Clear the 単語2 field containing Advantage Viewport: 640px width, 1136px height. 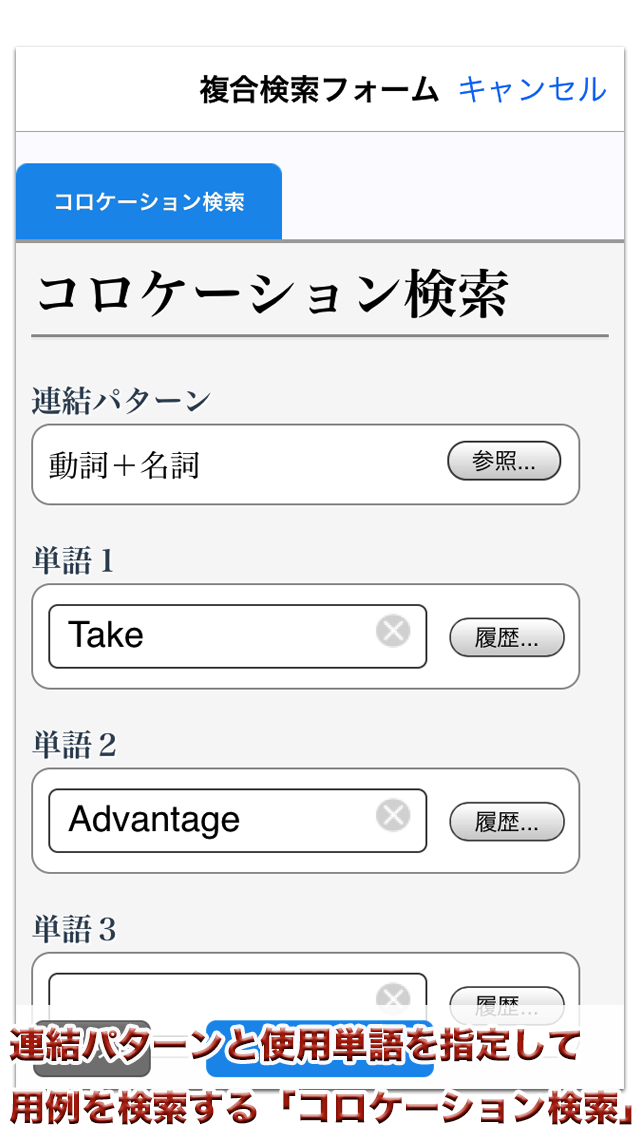393,816
